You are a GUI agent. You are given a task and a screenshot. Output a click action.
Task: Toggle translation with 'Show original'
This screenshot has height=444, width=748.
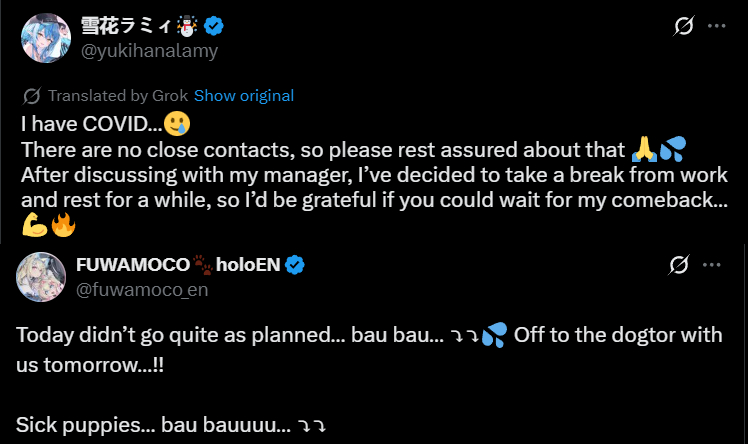[243, 96]
